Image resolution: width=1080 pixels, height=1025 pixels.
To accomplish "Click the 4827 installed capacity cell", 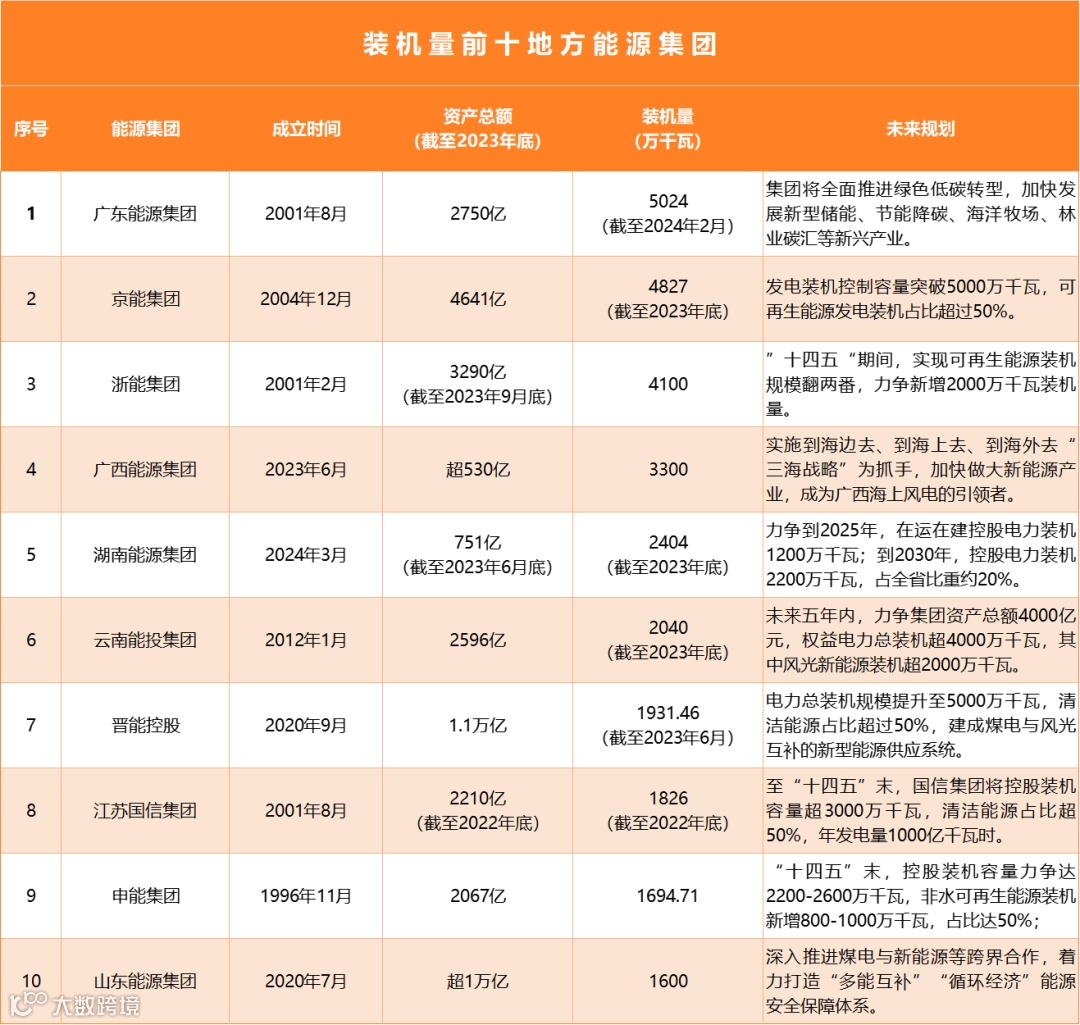I will pyautogui.click(x=667, y=299).
